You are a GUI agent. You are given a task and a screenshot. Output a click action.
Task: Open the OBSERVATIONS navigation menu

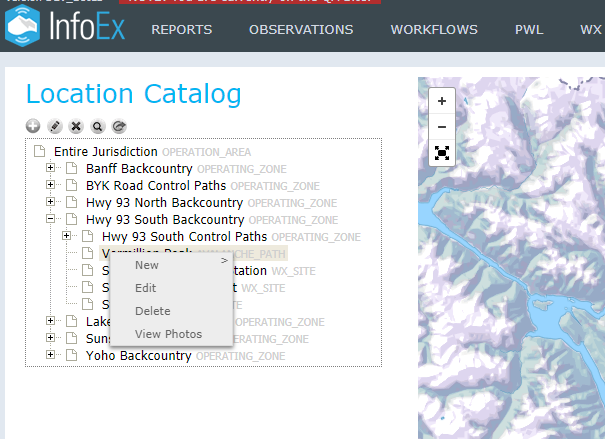[301, 30]
